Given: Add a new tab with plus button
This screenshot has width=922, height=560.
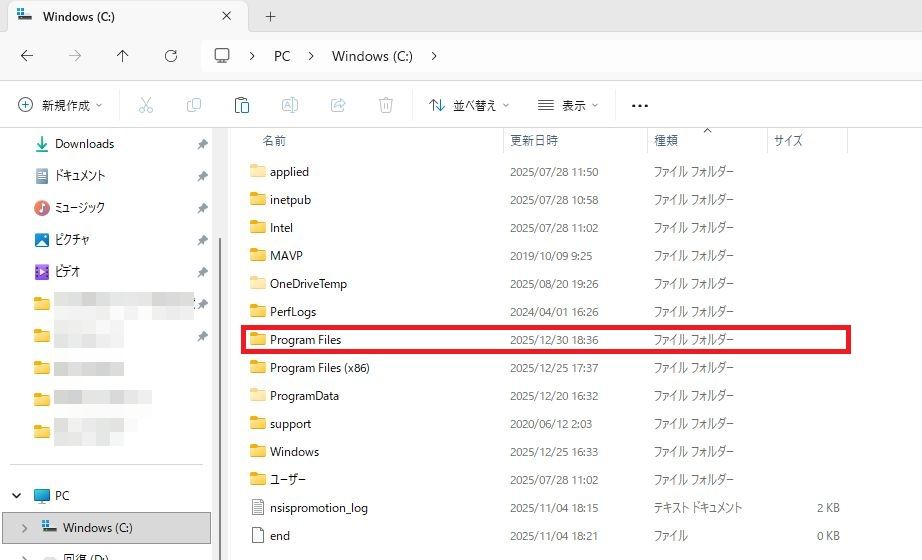Looking at the screenshot, I should click(x=270, y=16).
